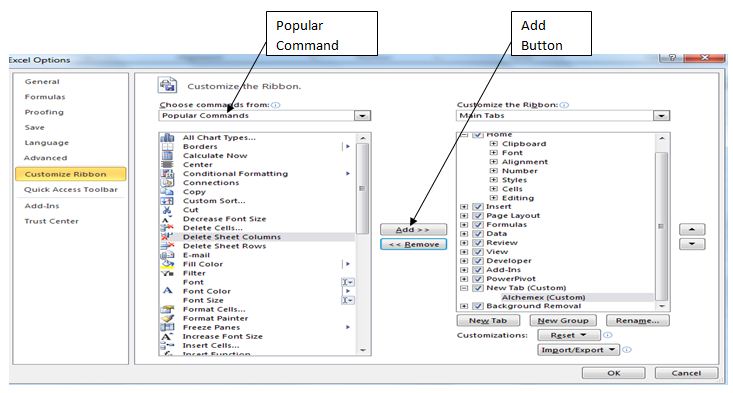This screenshot has width=733, height=393.
Task: Select the Delete Sheet Columns command
Action: pyautogui.click(x=257, y=237)
